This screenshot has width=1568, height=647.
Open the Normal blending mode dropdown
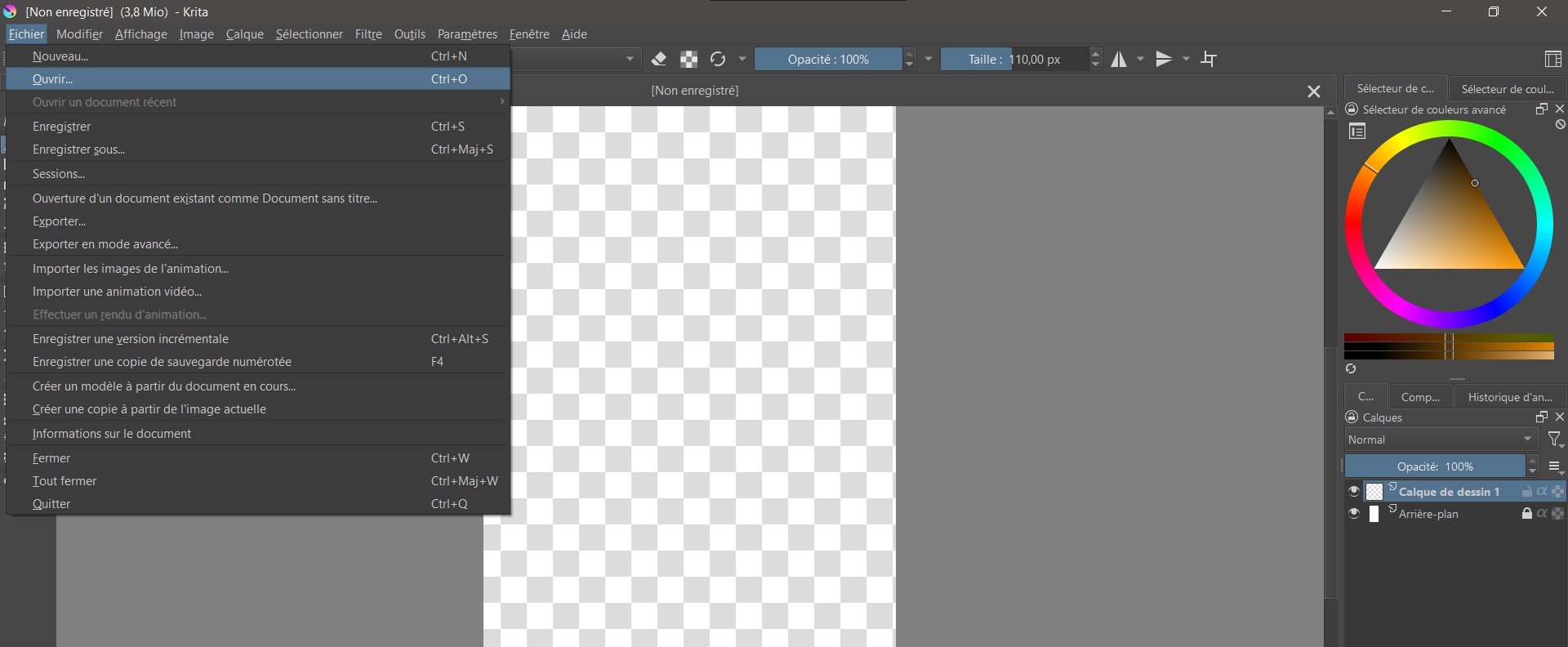click(x=1442, y=440)
